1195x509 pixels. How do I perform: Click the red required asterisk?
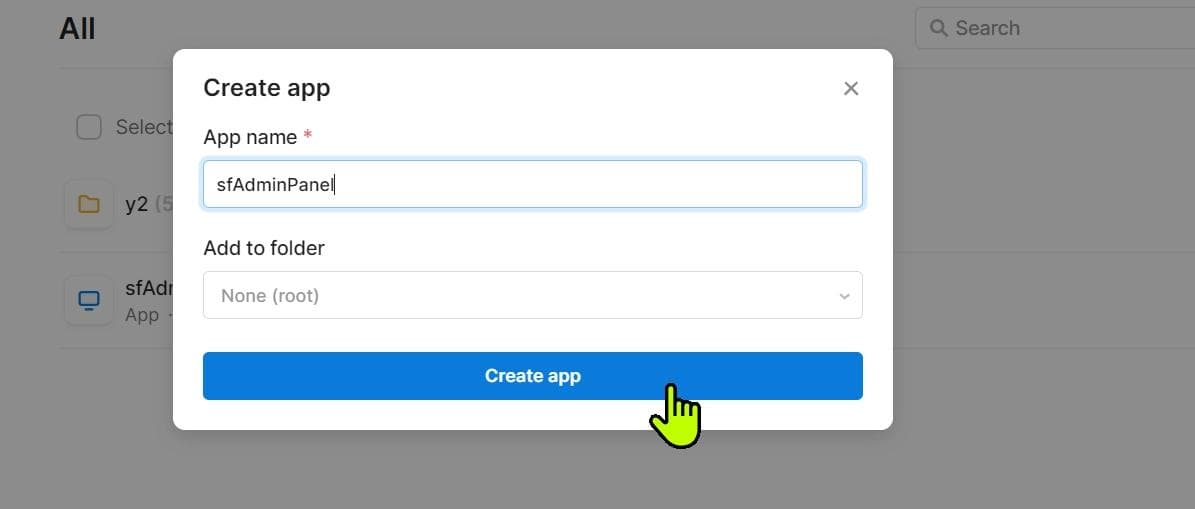click(308, 136)
